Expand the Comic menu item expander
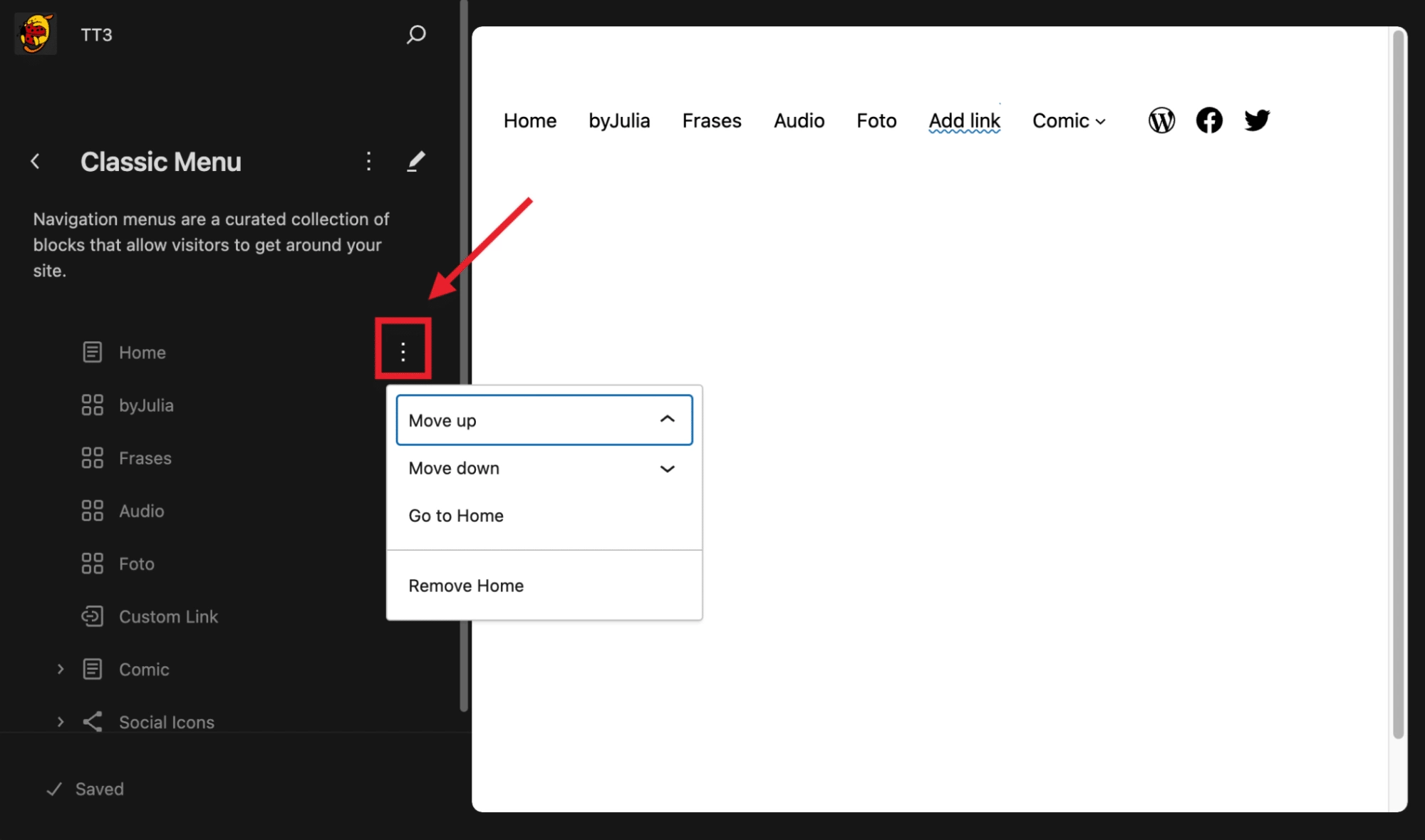 pyautogui.click(x=60, y=669)
